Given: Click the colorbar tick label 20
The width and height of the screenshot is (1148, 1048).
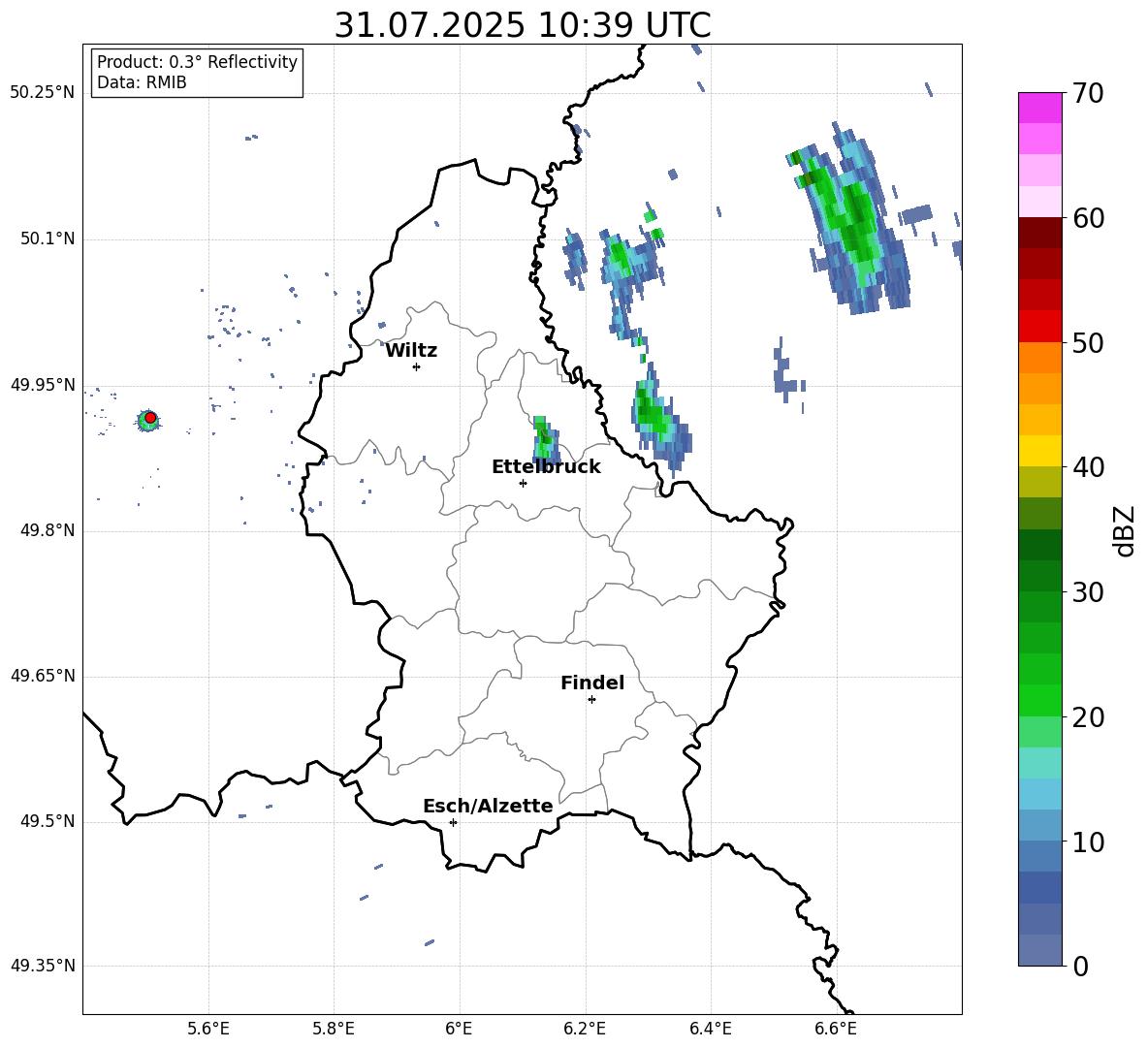Looking at the screenshot, I should click(x=1088, y=717).
